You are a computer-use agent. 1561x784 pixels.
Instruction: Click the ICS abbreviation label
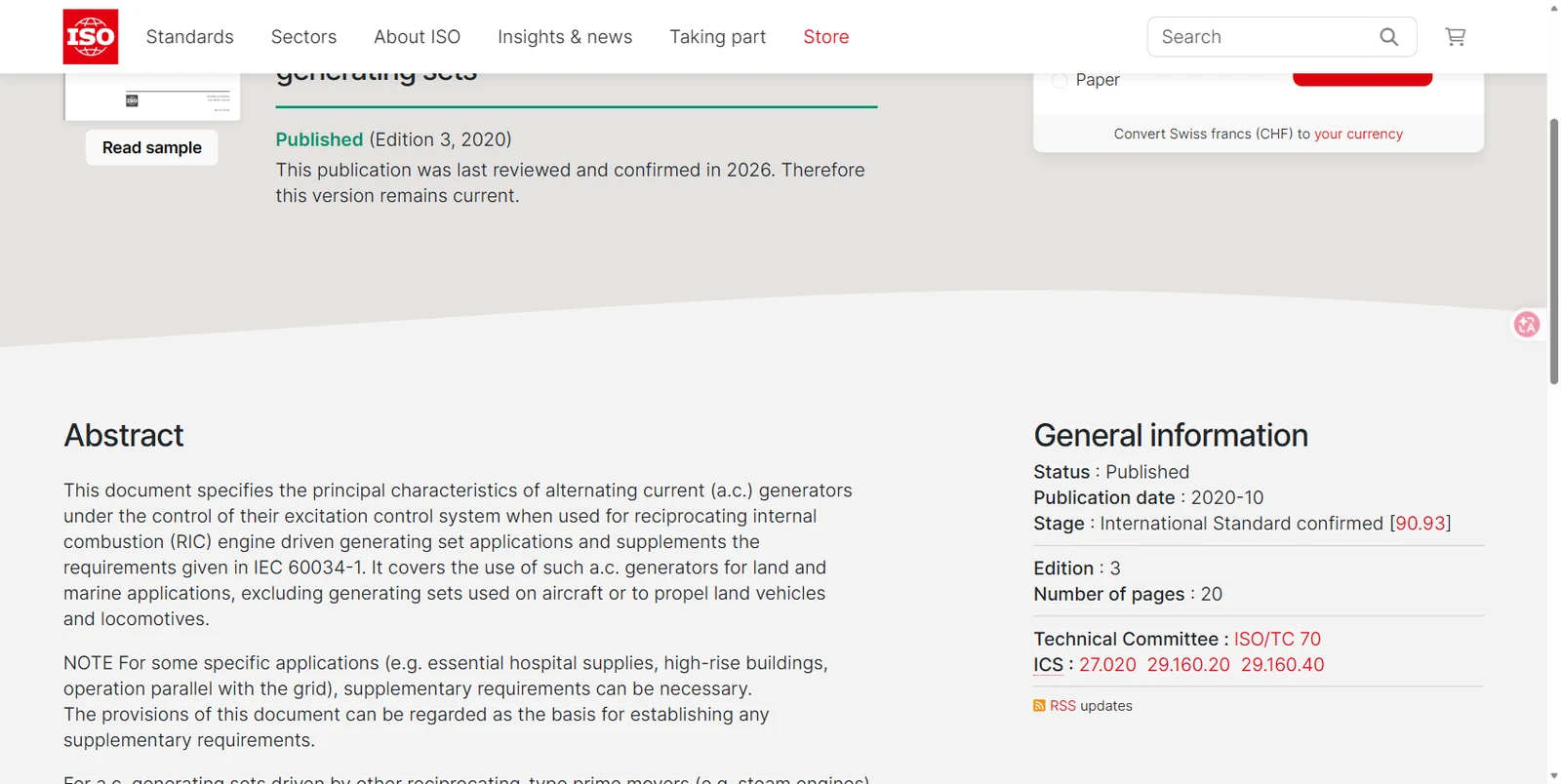1048,665
